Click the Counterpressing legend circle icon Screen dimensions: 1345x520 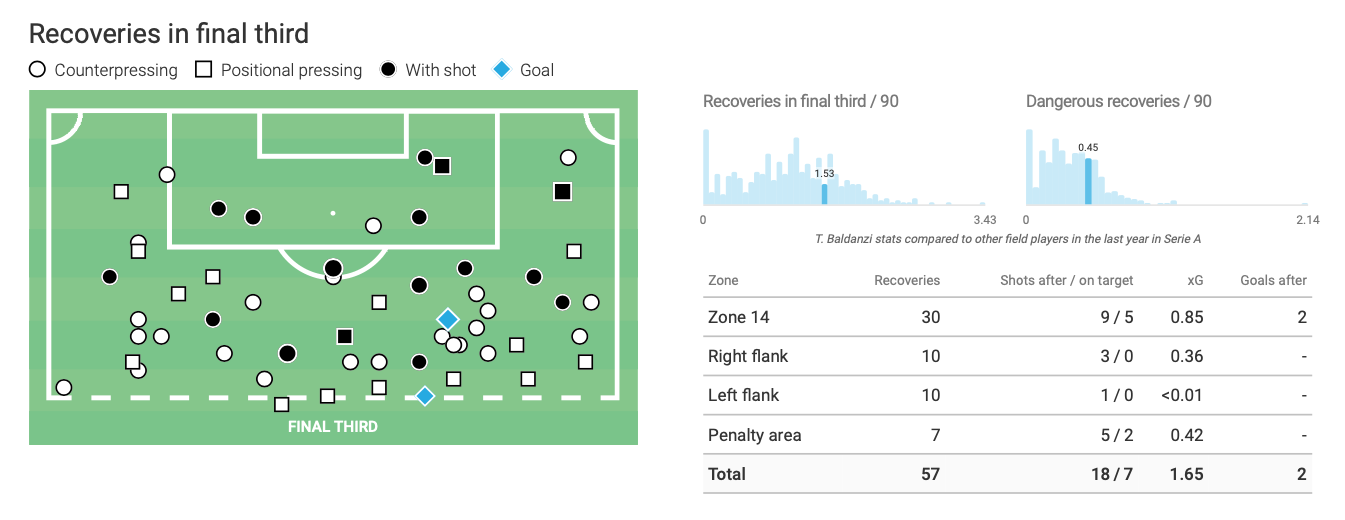click(x=38, y=70)
